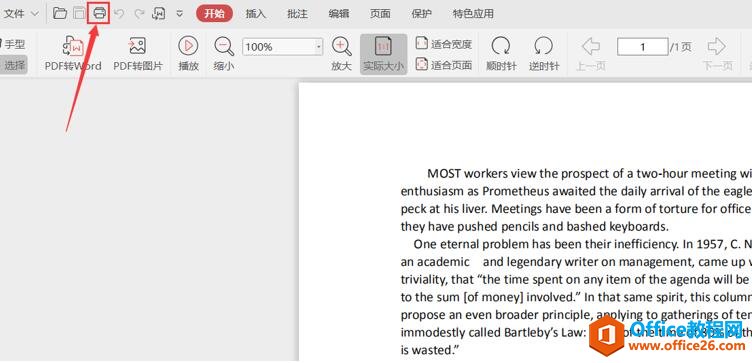
Task: Click the undo arrow icon
Action: click(x=119, y=13)
